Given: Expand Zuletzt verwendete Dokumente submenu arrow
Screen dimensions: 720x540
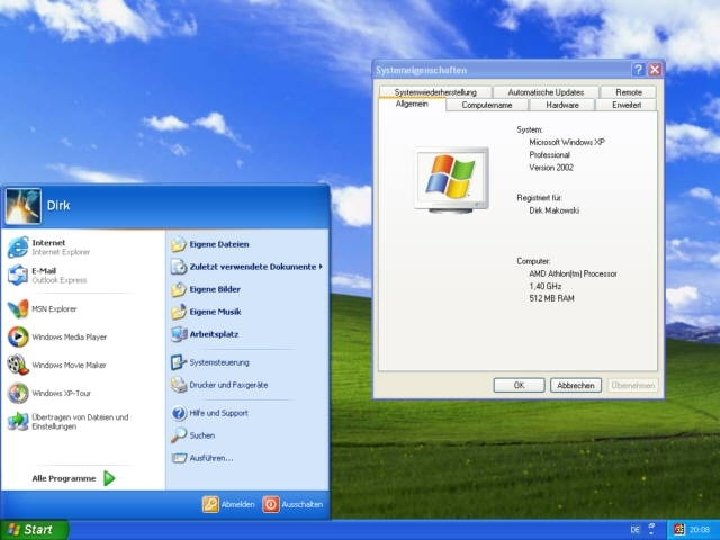Looking at the screenshot, I should point(321,266).
